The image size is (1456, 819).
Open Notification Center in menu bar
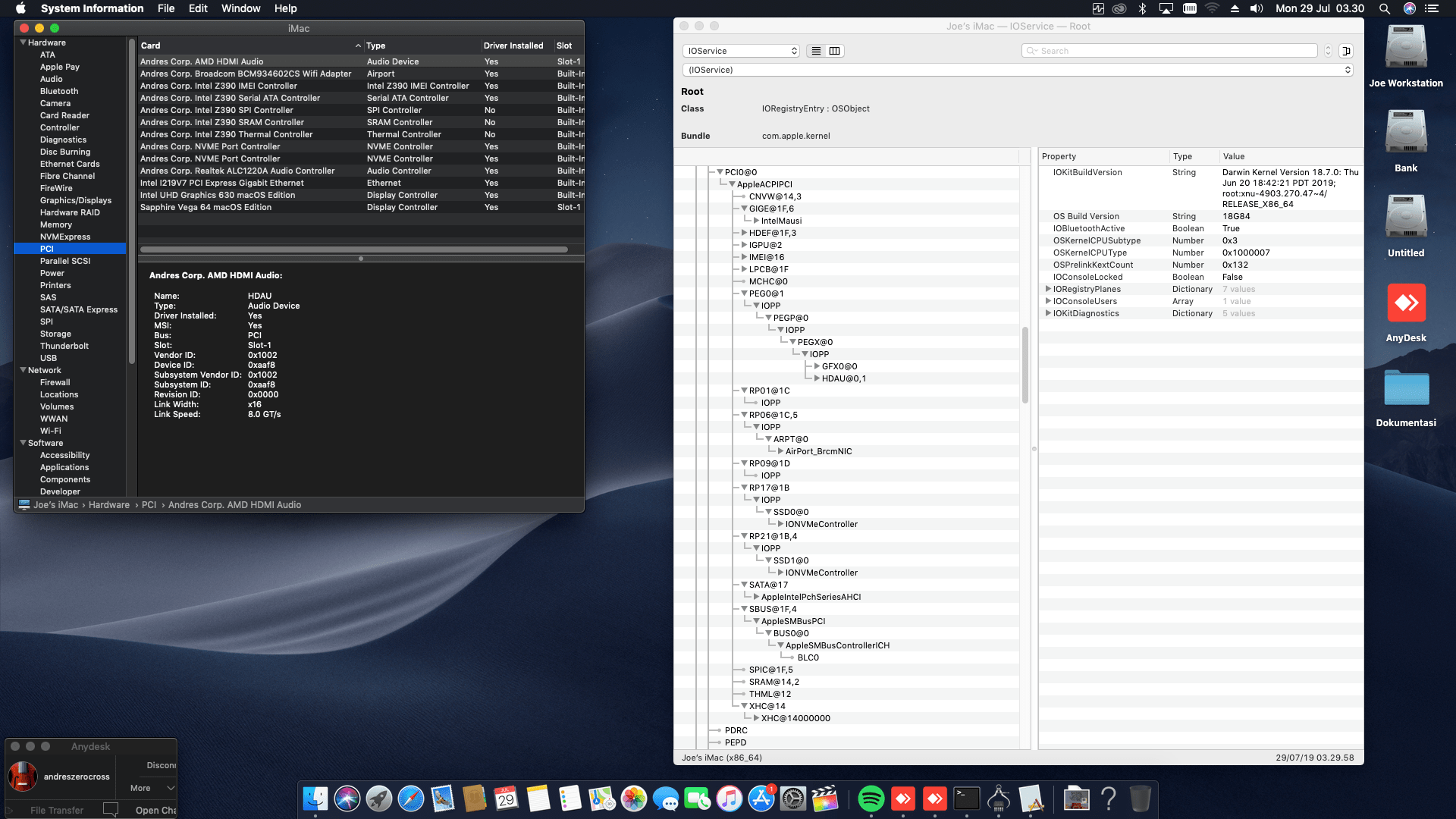pos(1432,8)
